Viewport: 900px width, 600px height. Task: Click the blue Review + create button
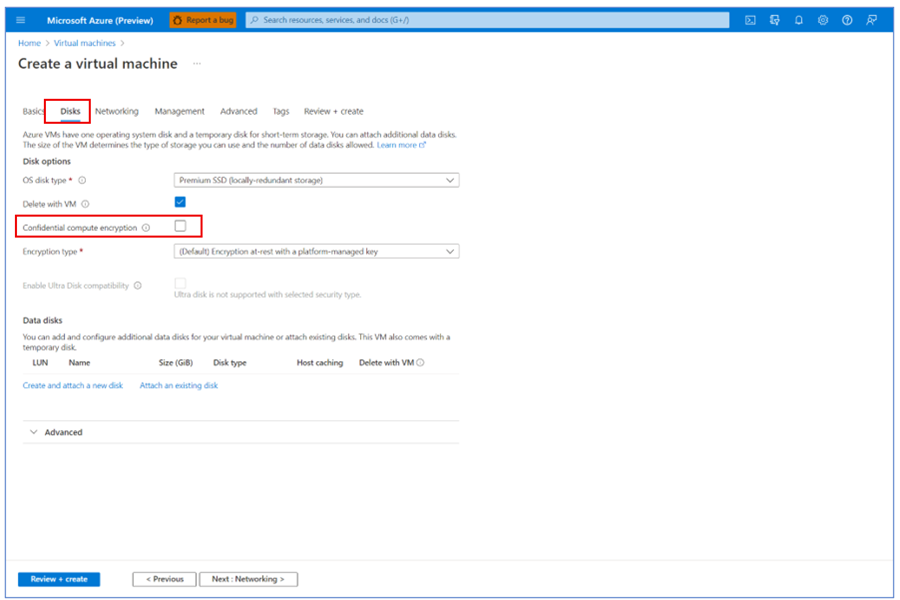[x=59, y=579]
